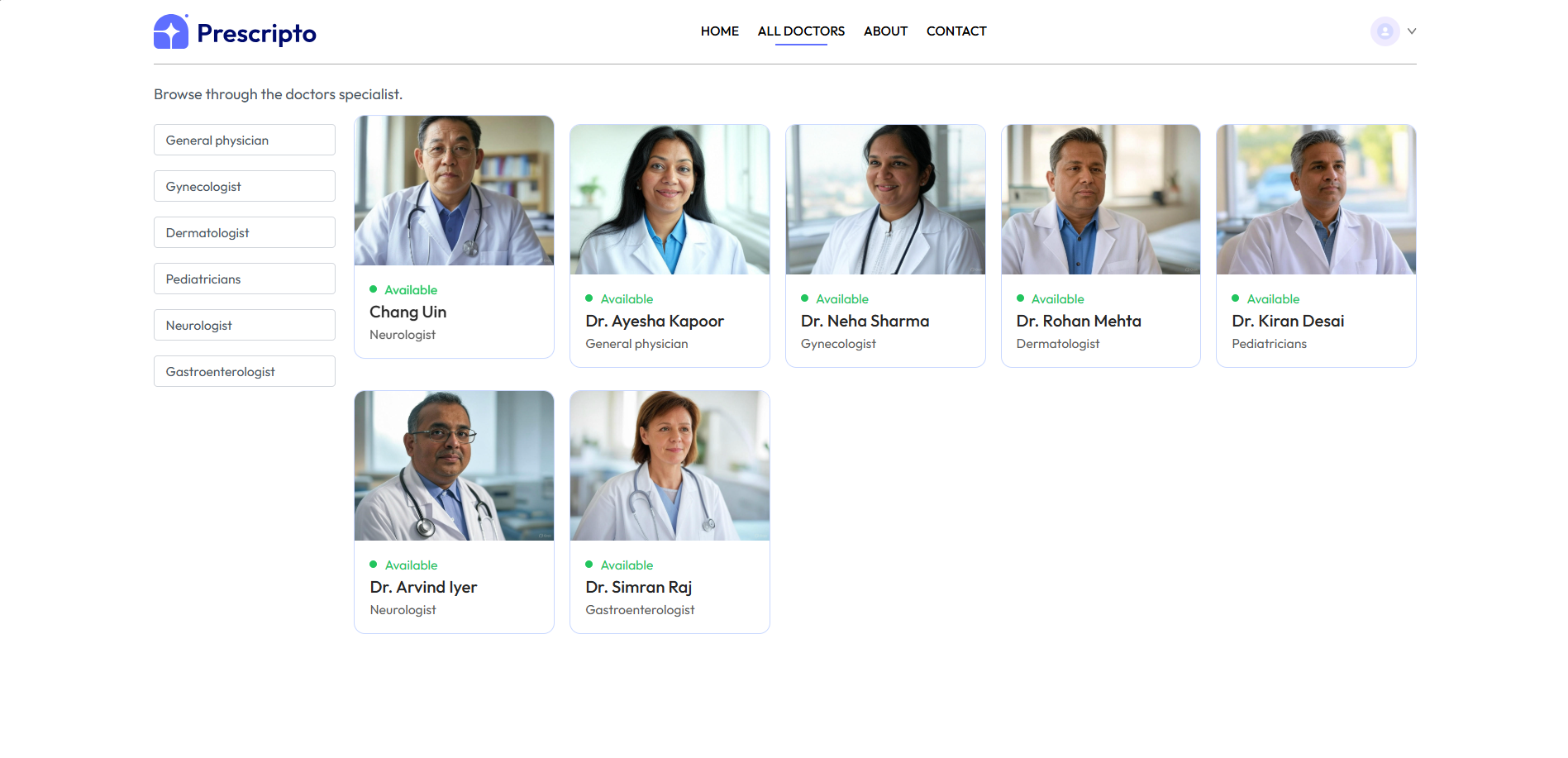Filter doctors by Gynecologist

point(245,186)
